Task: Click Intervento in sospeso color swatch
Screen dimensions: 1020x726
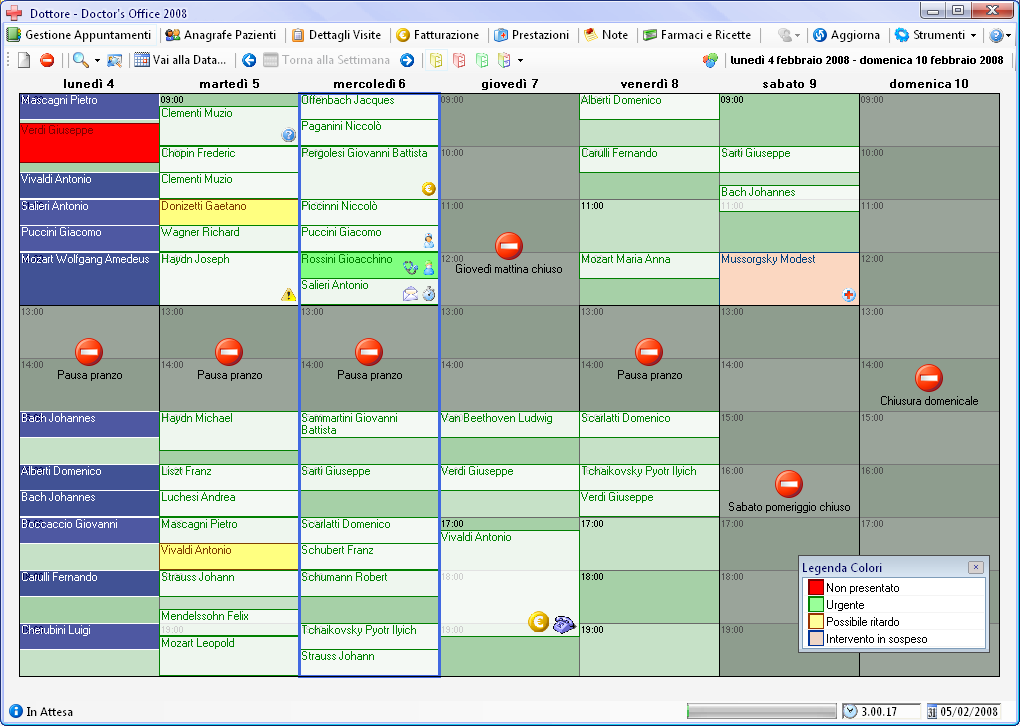Action: (816, 639)
